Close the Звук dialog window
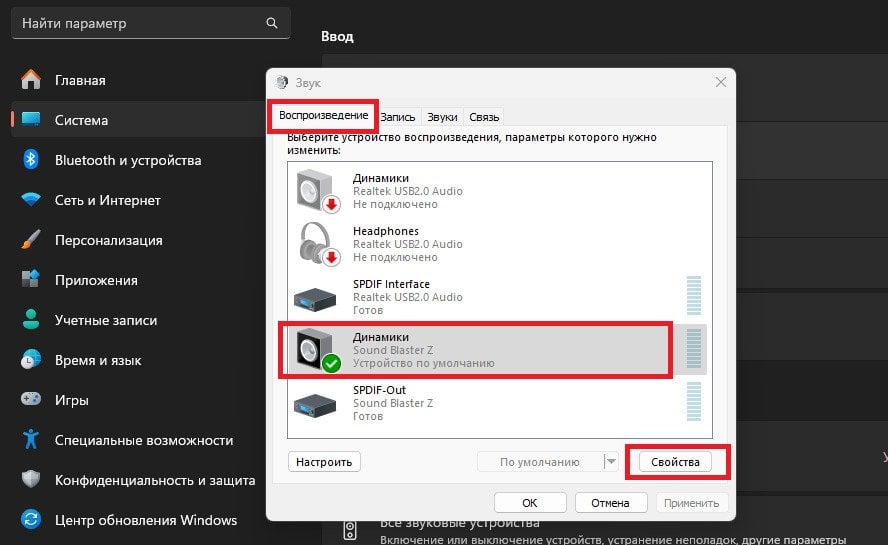Image resolution: width=888 pixels, height=545 pixels. tap(720, 82)
